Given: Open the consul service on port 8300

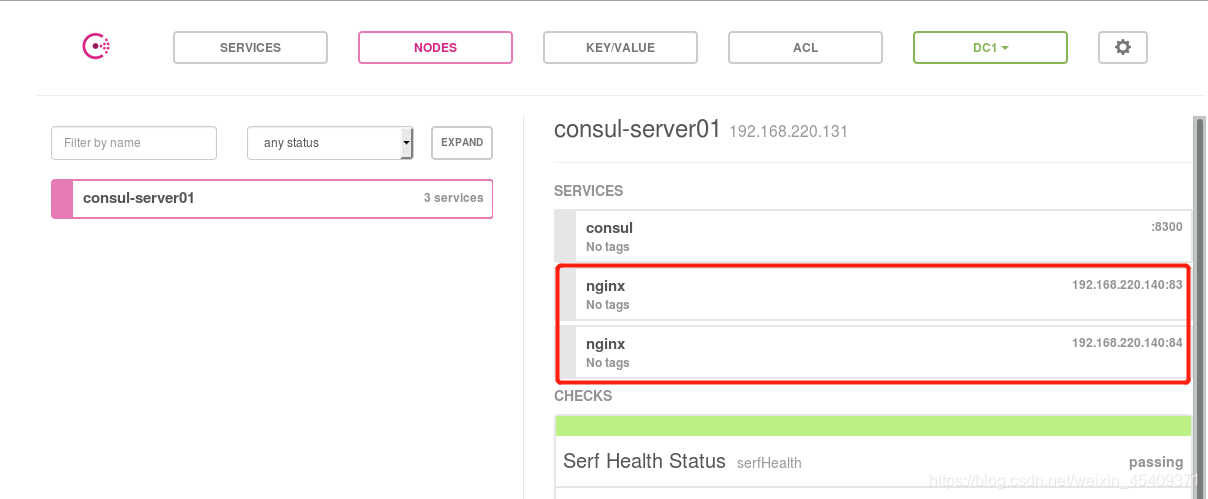Looking at the screenshot, I should 873,236.
